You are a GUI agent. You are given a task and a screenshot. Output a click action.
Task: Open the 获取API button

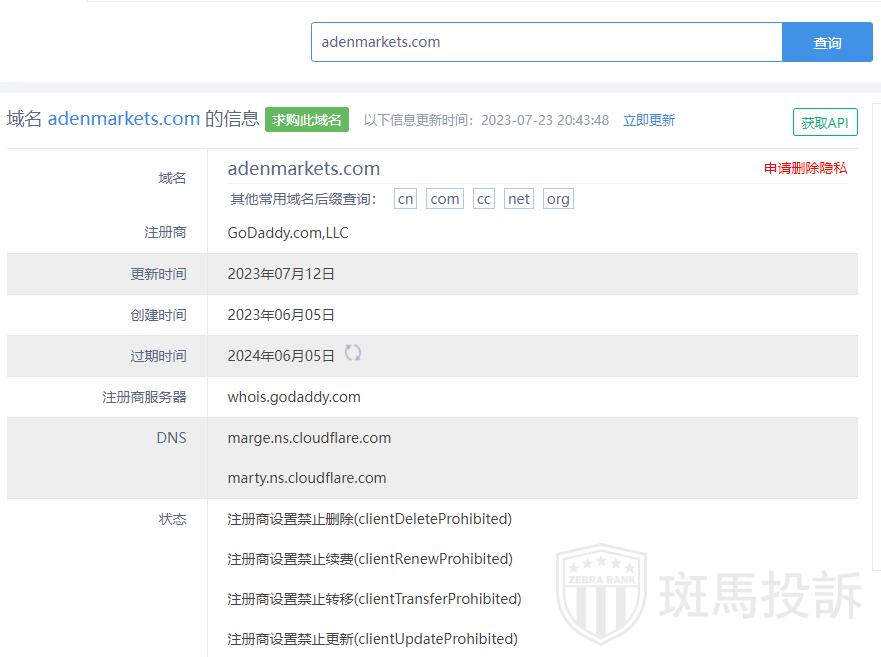824,123
